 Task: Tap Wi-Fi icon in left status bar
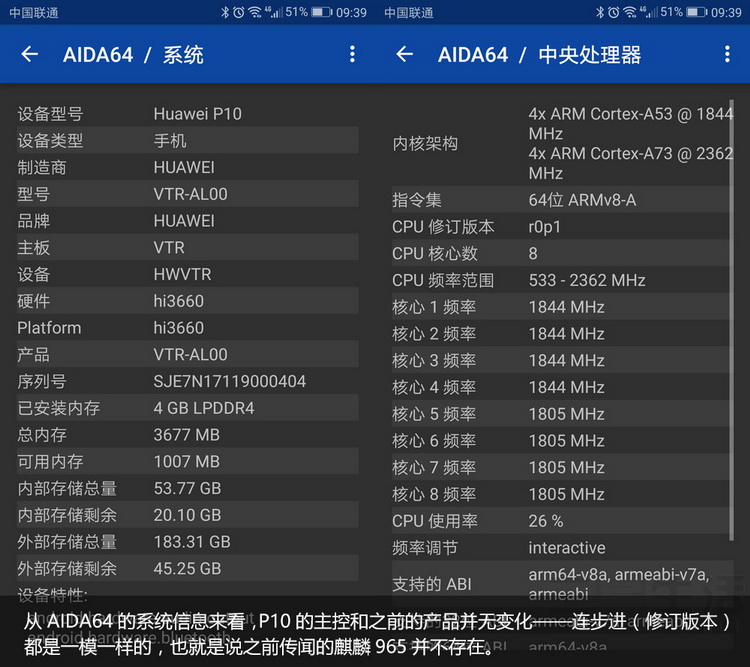255,12
